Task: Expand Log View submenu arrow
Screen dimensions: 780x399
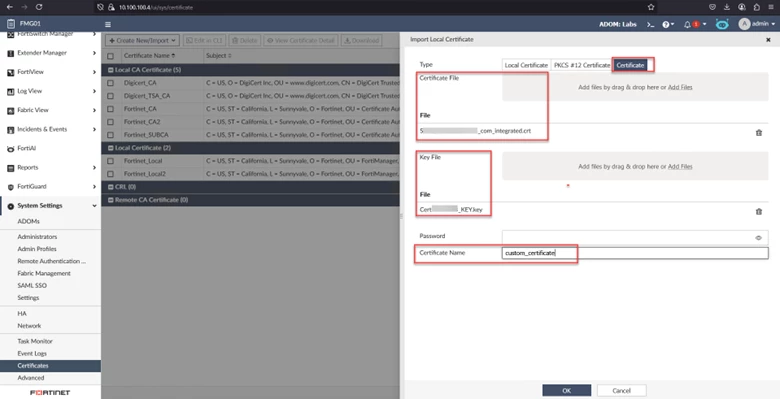Action: [x=94, y=92]
